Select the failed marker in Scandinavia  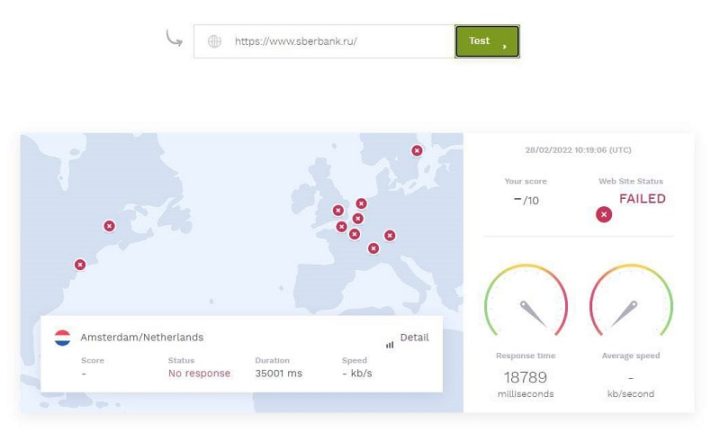(417, 151)
